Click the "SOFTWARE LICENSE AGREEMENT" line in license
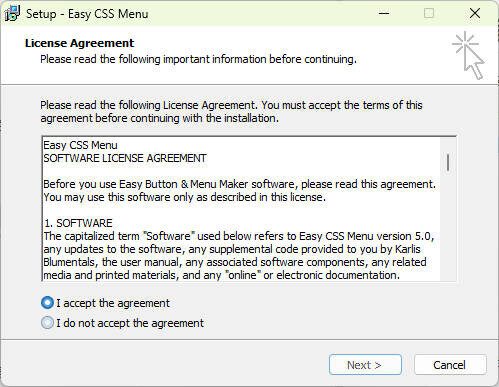Image resolution: width=499 pixels, height=387 pixels. point(125,158)
